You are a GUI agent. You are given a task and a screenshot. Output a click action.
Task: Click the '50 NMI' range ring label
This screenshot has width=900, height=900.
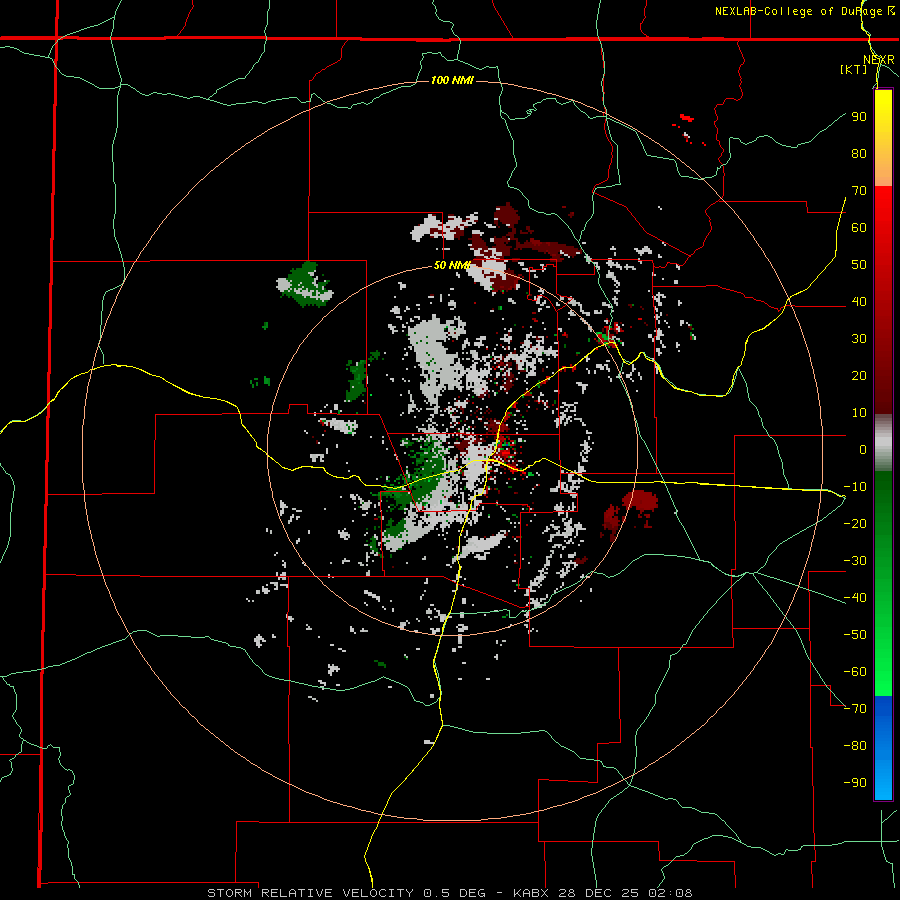tap(452, 265)
